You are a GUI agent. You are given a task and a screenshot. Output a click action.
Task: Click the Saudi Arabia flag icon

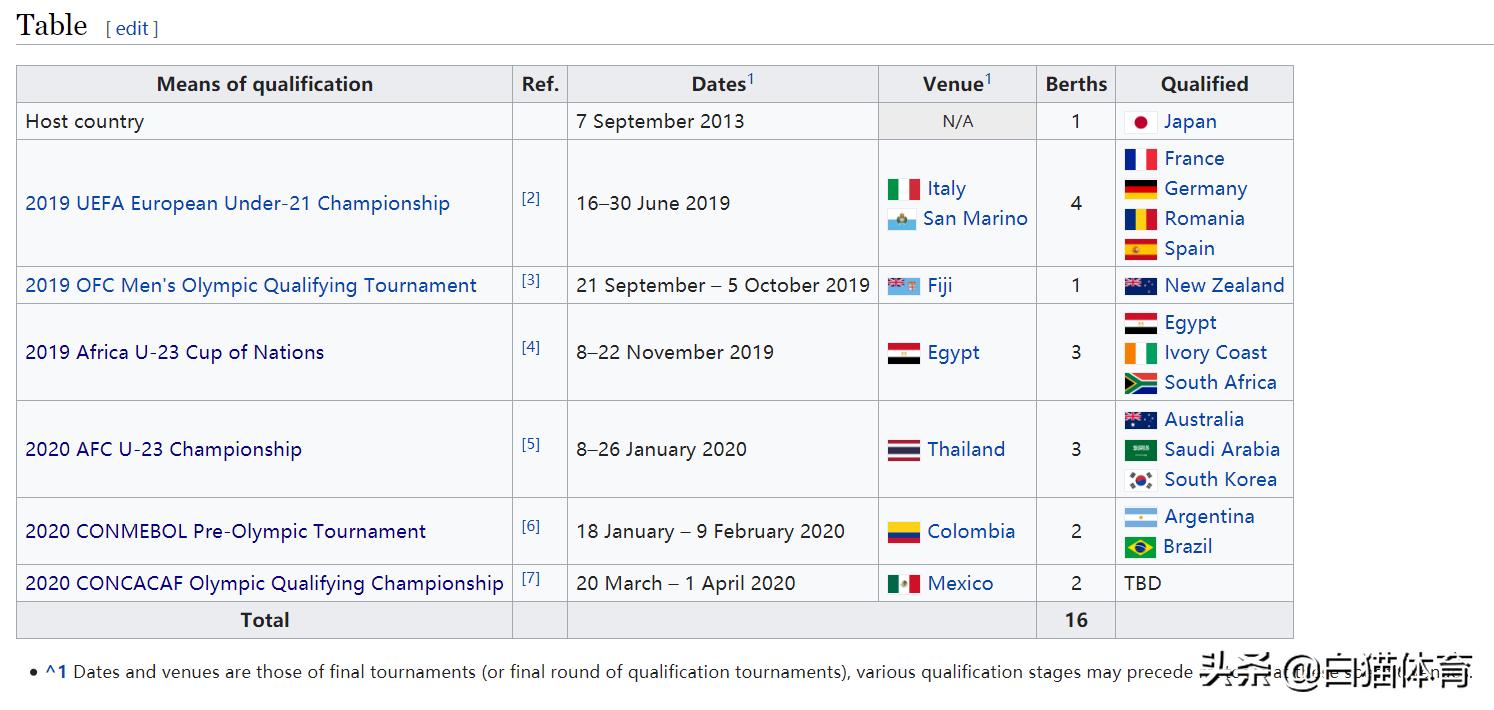(x=1140, y=450)
